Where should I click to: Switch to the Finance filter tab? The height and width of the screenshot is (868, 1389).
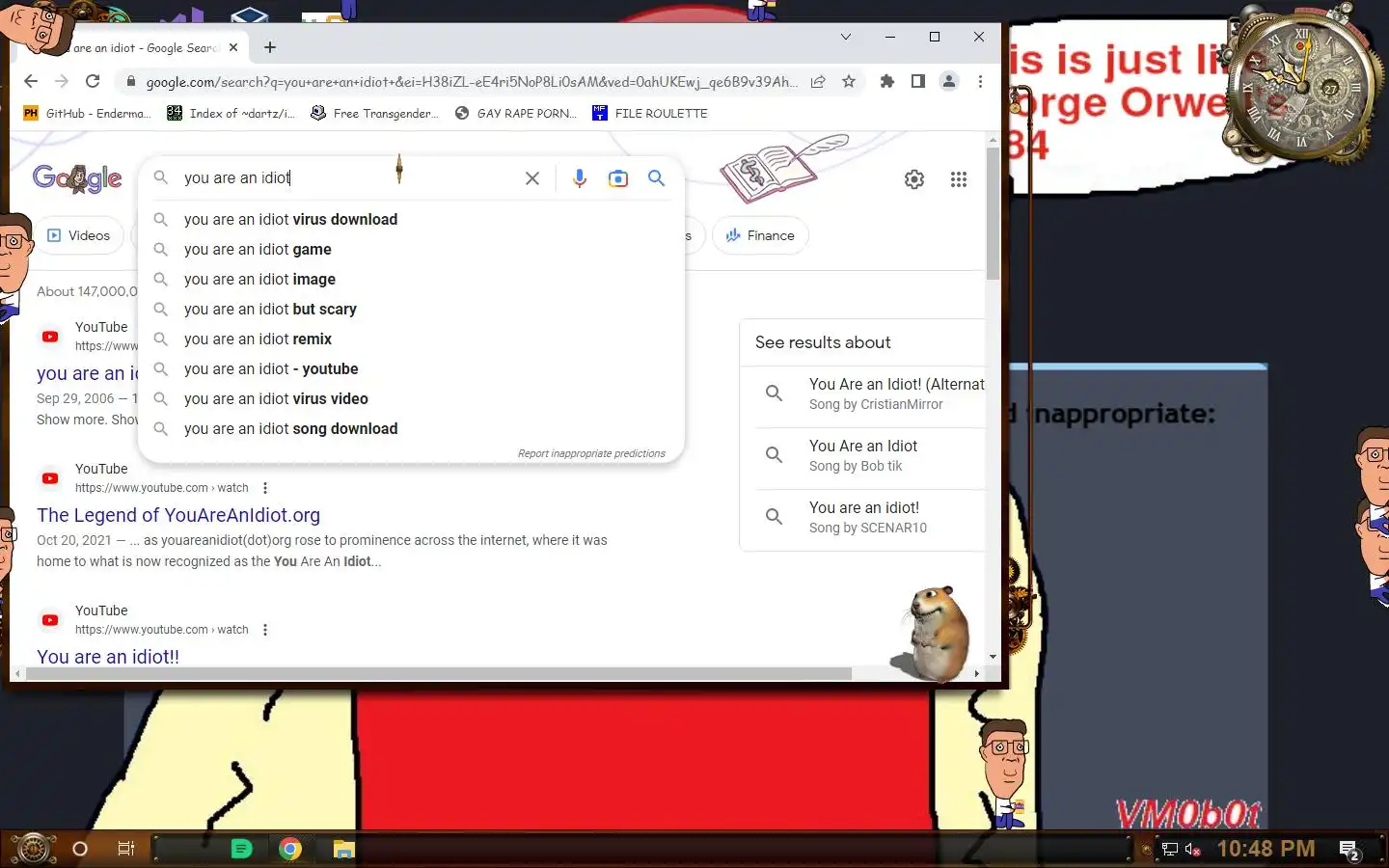760,235
